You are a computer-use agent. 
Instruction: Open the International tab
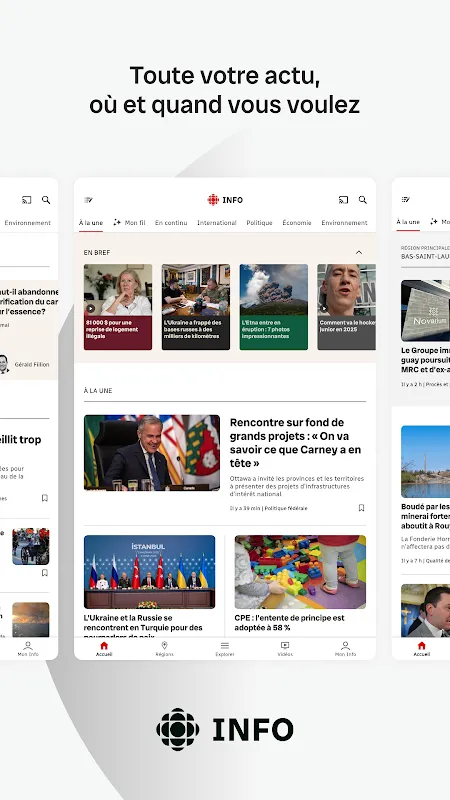tap(217, 223)
